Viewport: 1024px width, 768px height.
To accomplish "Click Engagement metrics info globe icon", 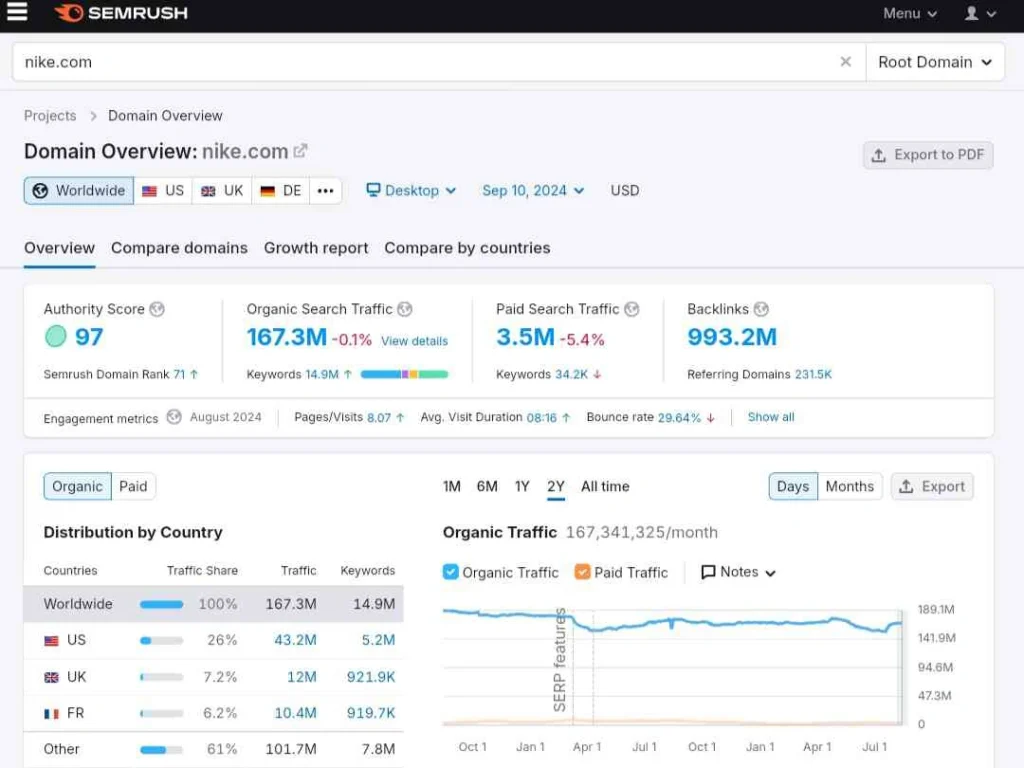I will pyautogui.click(x=174, y=417).
